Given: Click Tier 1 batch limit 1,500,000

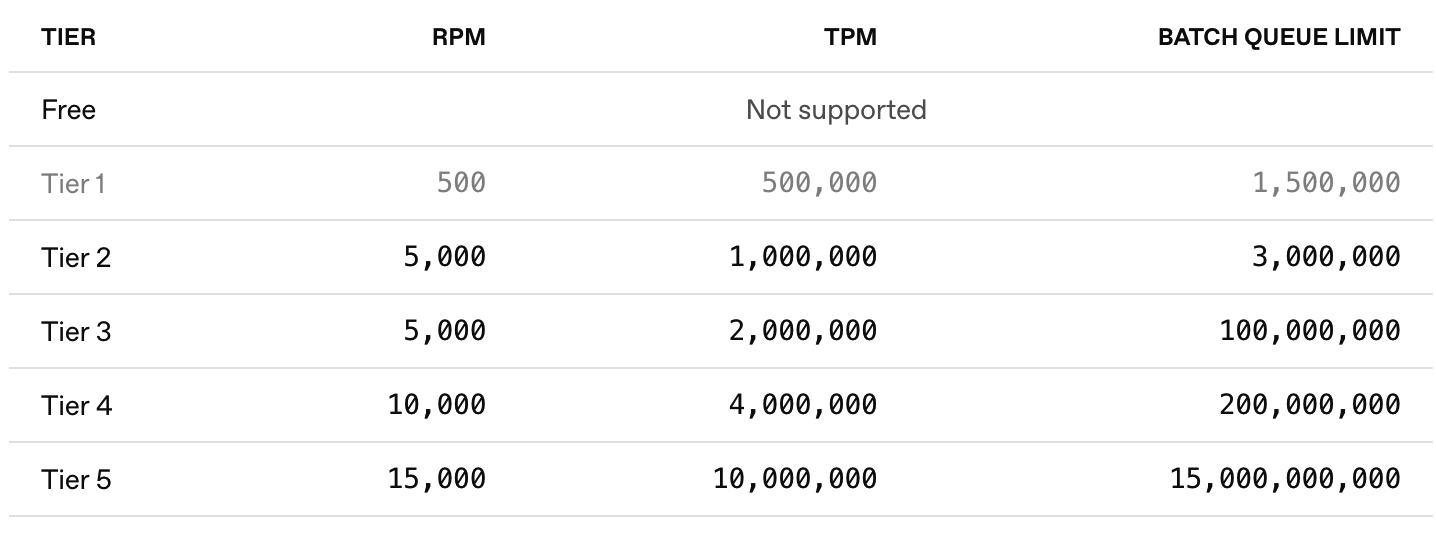Looking at the screenshot, I should click(x=1328, y=183).
